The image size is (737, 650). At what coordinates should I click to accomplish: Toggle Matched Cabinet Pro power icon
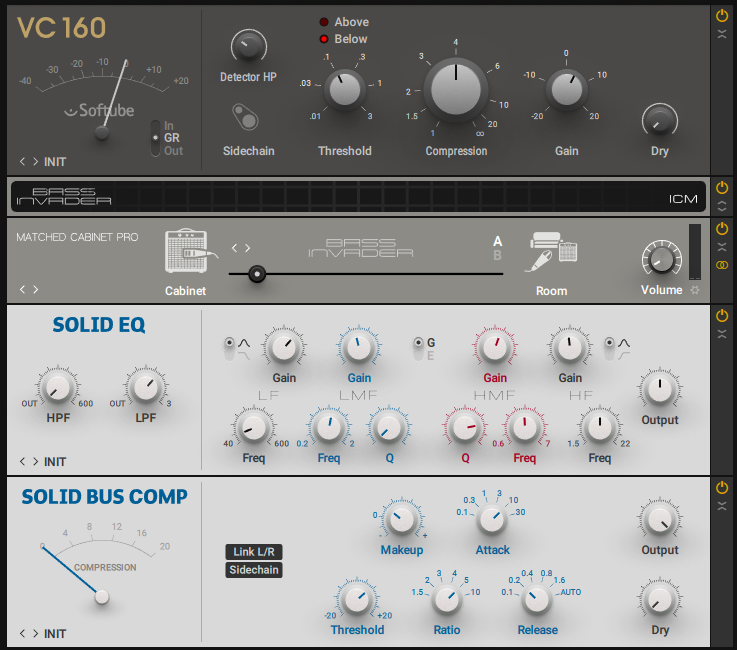[722, 229]
